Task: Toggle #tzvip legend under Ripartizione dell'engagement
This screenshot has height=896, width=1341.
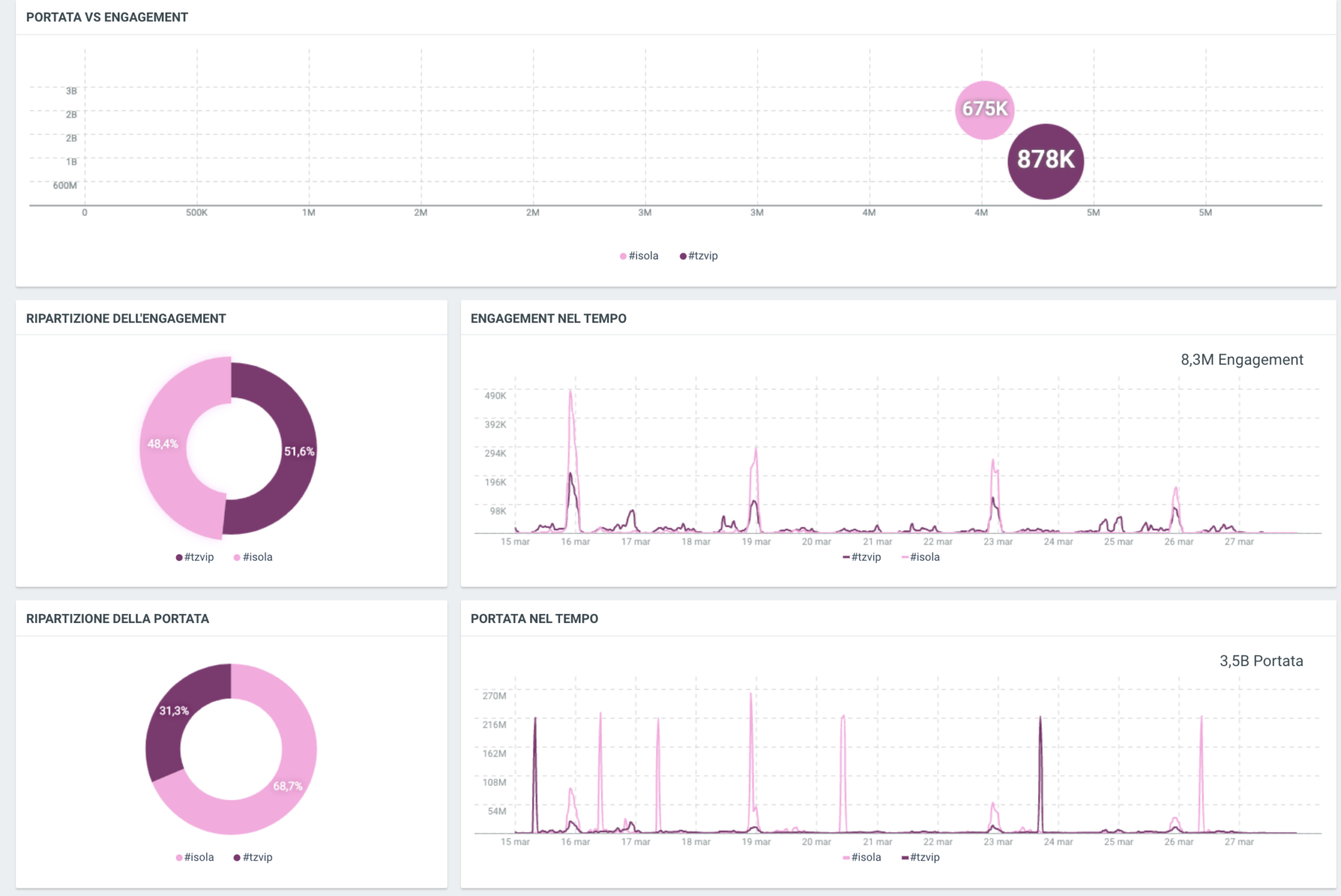Action: [x=195, y=557]
